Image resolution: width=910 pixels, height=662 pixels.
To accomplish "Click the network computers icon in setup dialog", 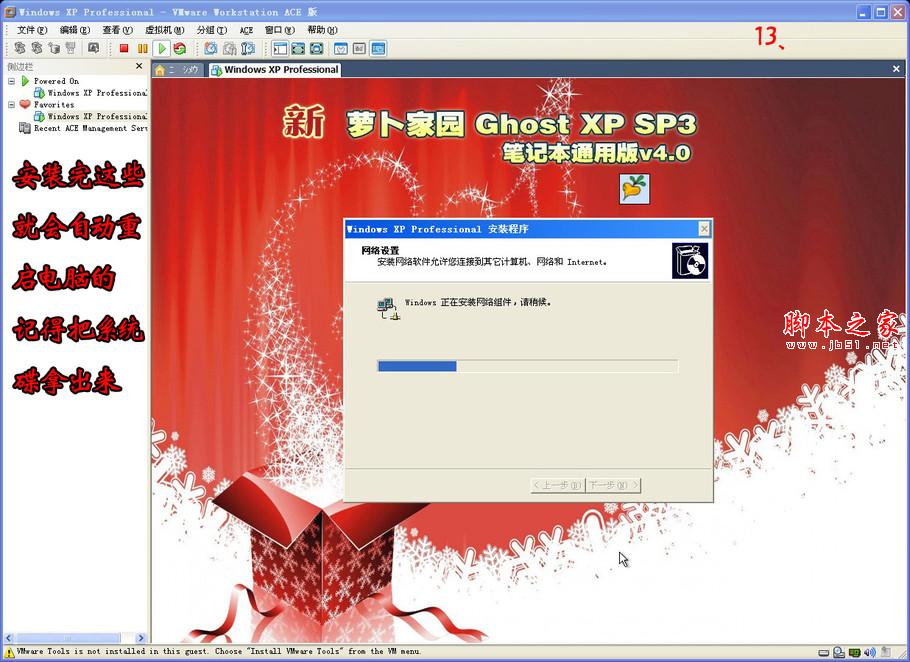I will [x=388, y=308].
